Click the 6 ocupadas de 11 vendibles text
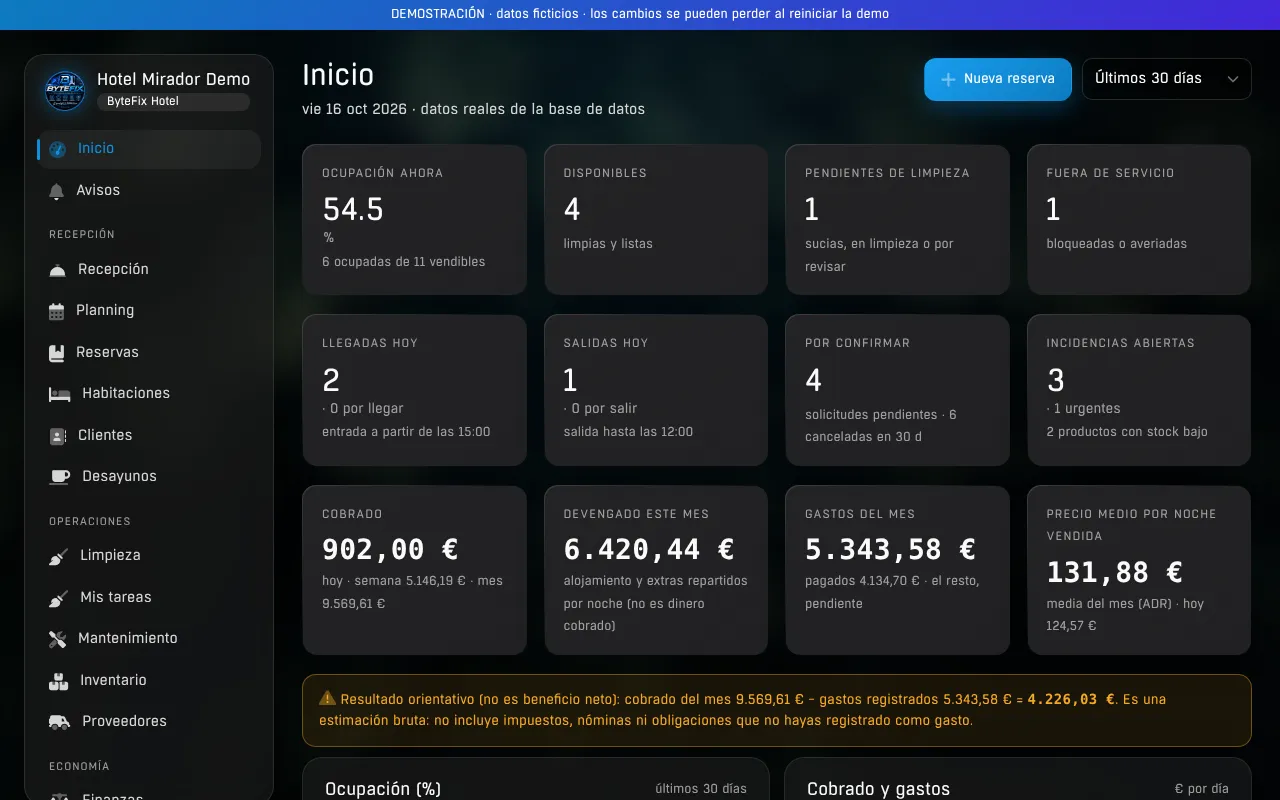 [x=403, y=262]
